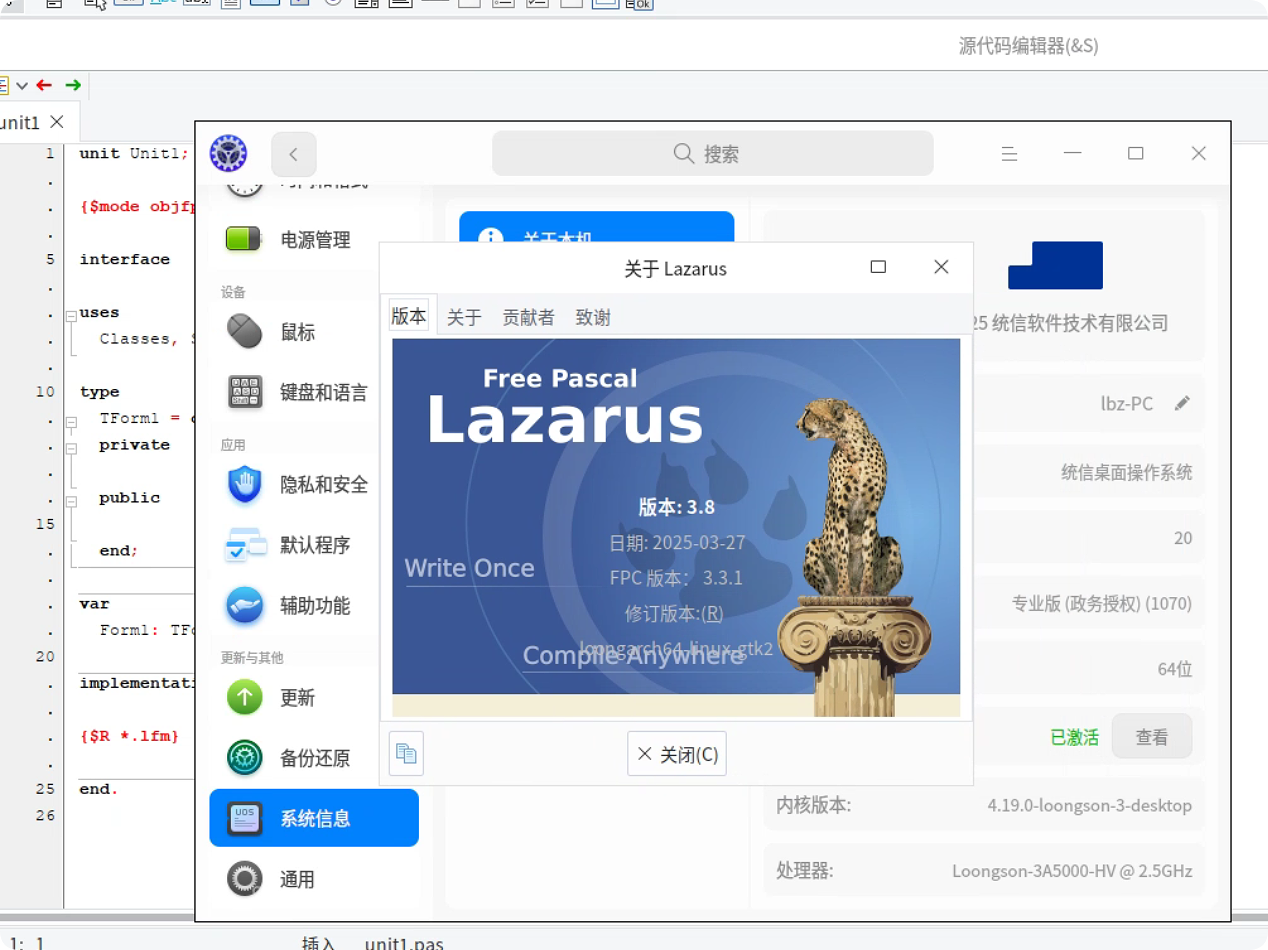This screenshot has height=950, width=1268.
Task: Maximize the About Lazarus dialog
Action: (x=878, y=267)
